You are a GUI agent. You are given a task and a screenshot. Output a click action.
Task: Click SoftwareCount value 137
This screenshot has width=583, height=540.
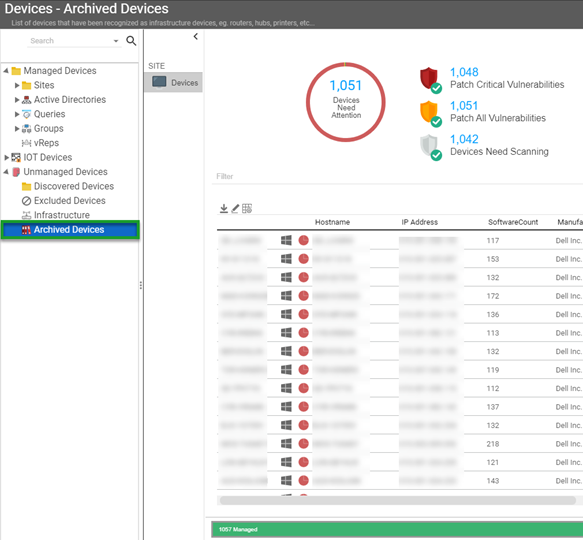(493, 407)
